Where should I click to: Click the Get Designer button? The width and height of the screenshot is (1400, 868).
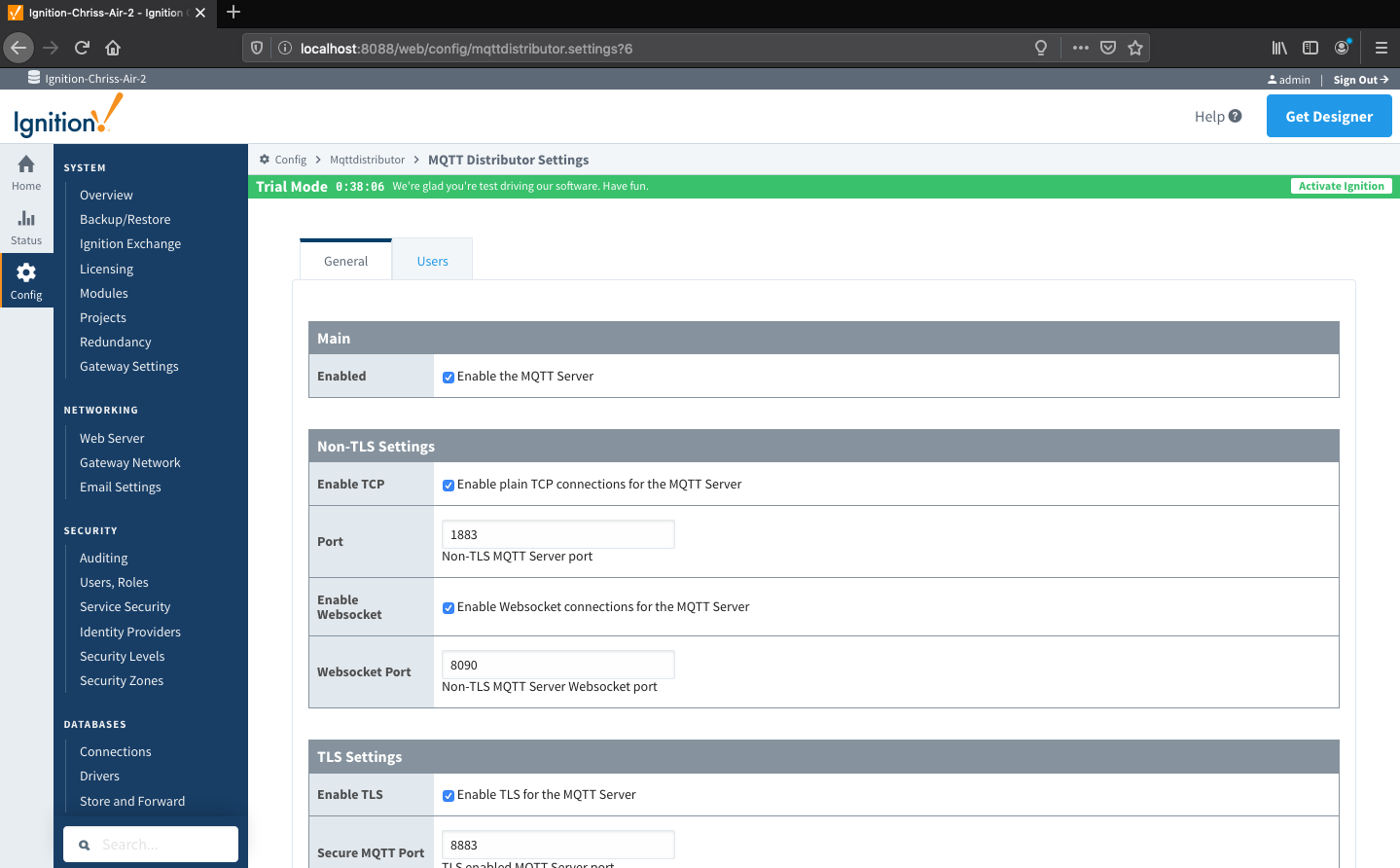tap(1329, 116)
